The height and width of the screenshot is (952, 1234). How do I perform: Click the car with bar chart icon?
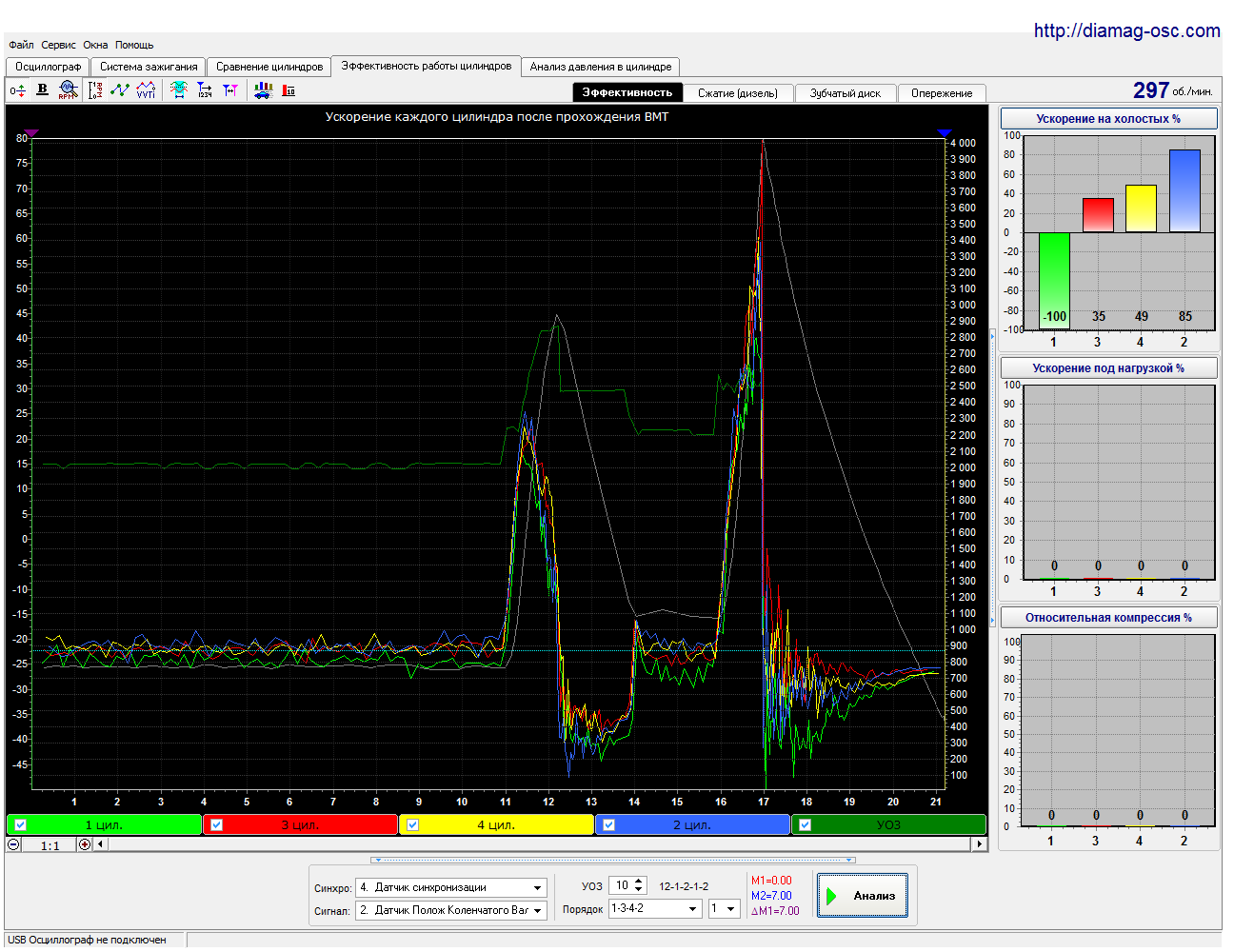pos(263,90)
